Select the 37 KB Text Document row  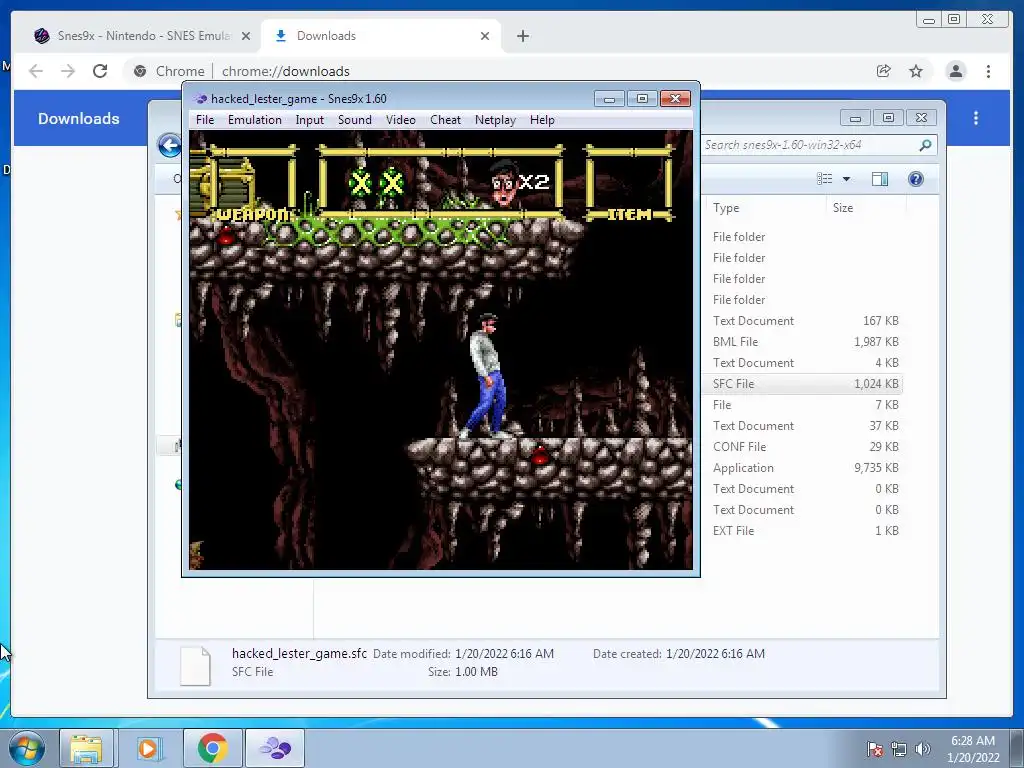click(x=803, y=426)
